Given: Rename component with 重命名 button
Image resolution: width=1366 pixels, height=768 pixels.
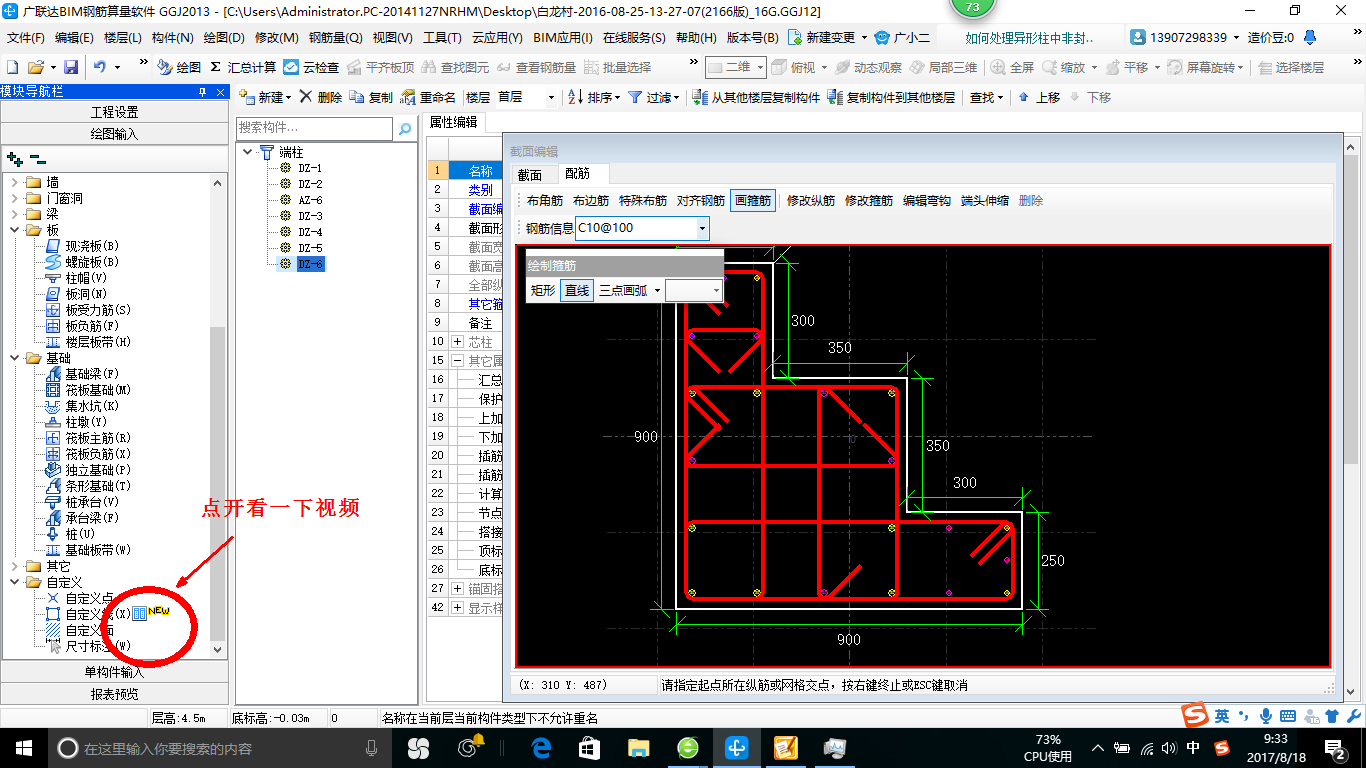Looking at the screenshot, I should (429, 97).
